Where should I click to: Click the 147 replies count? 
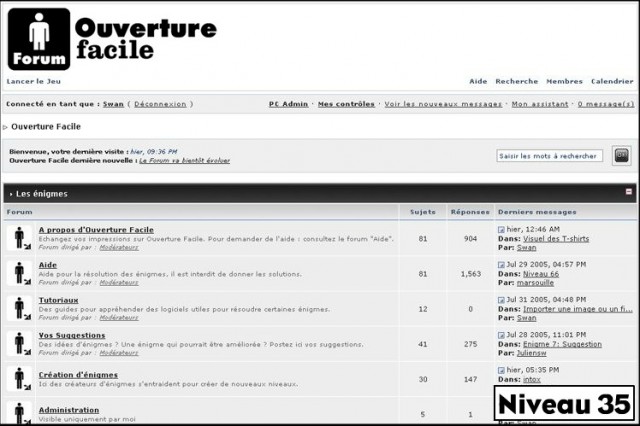(x=470, y=379)
